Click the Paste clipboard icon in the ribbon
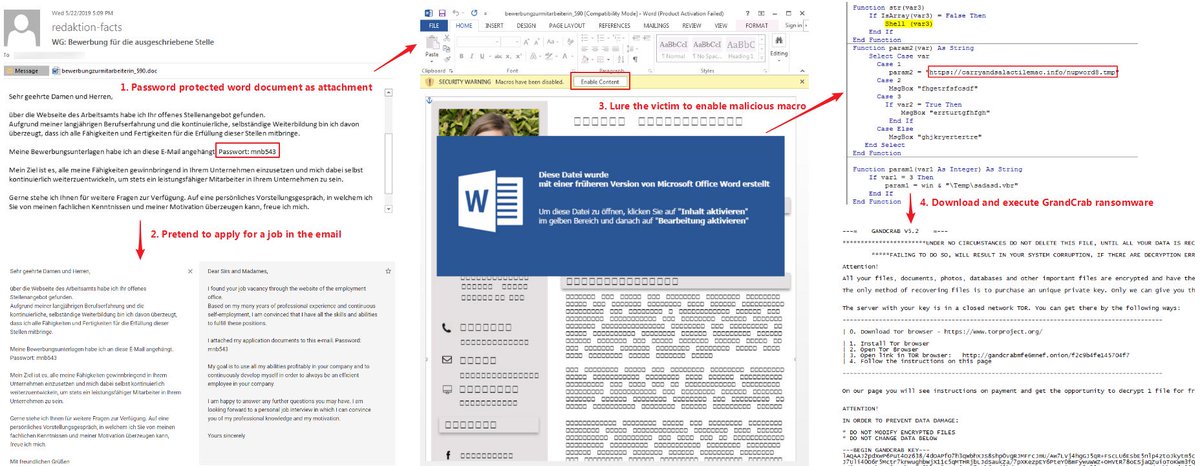Screen dimensions: 1200x466 click(432, 43)
